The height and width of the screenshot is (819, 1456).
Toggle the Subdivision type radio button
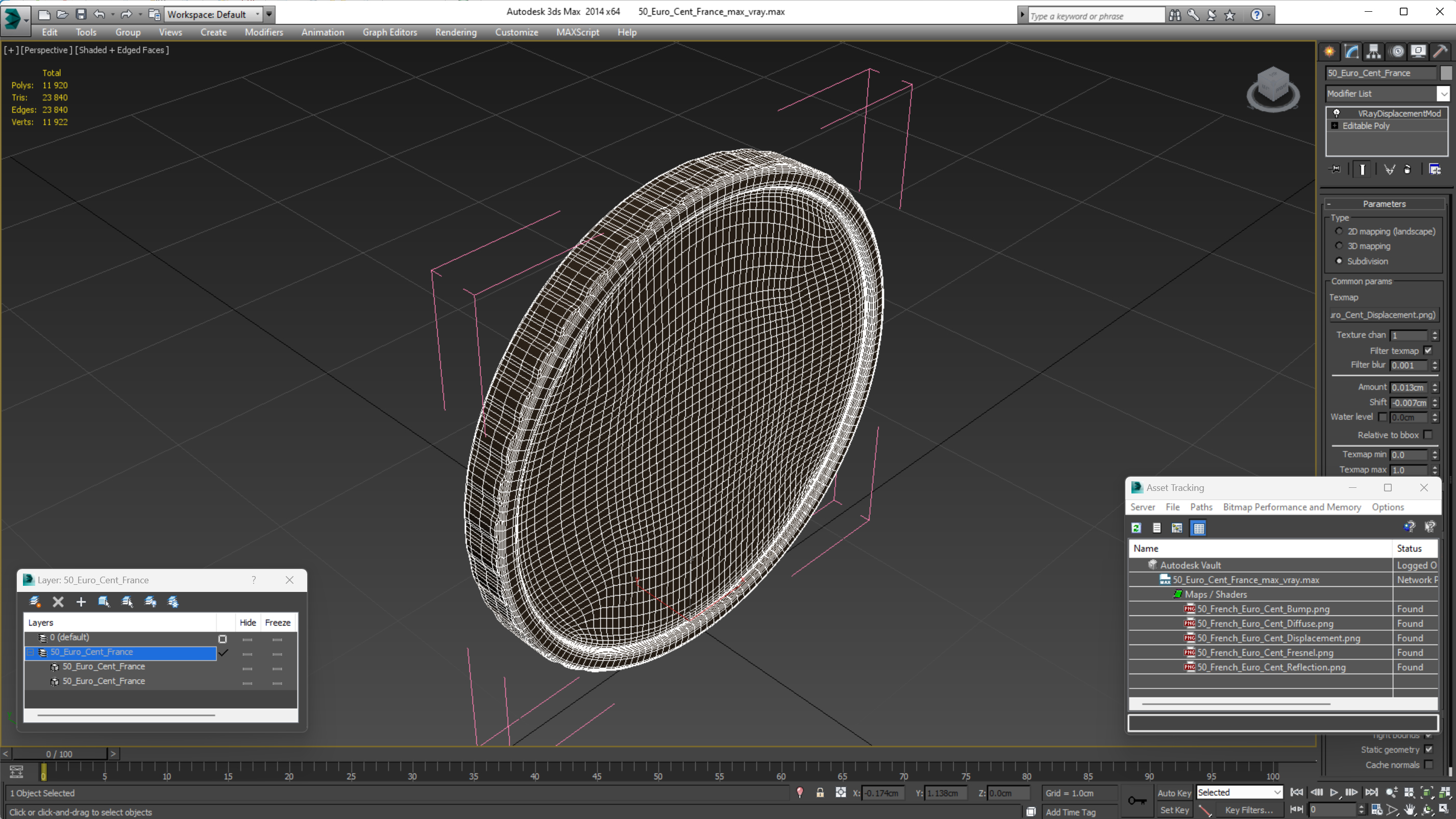(1338, 261)
